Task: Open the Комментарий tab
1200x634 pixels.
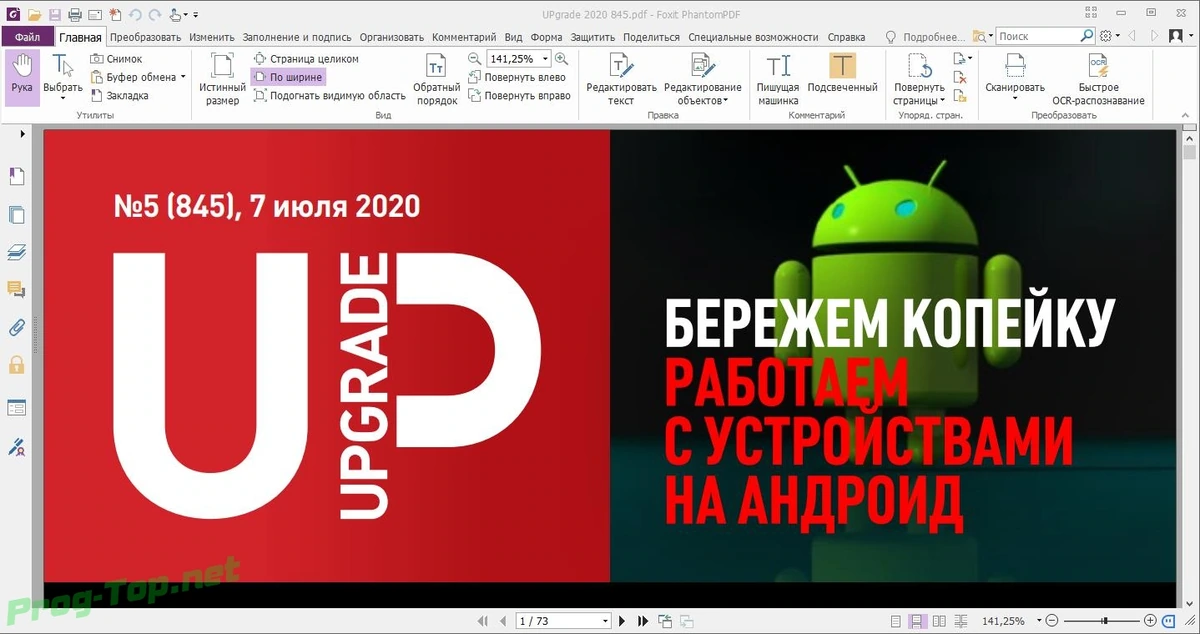Action: tap(465, 37)
